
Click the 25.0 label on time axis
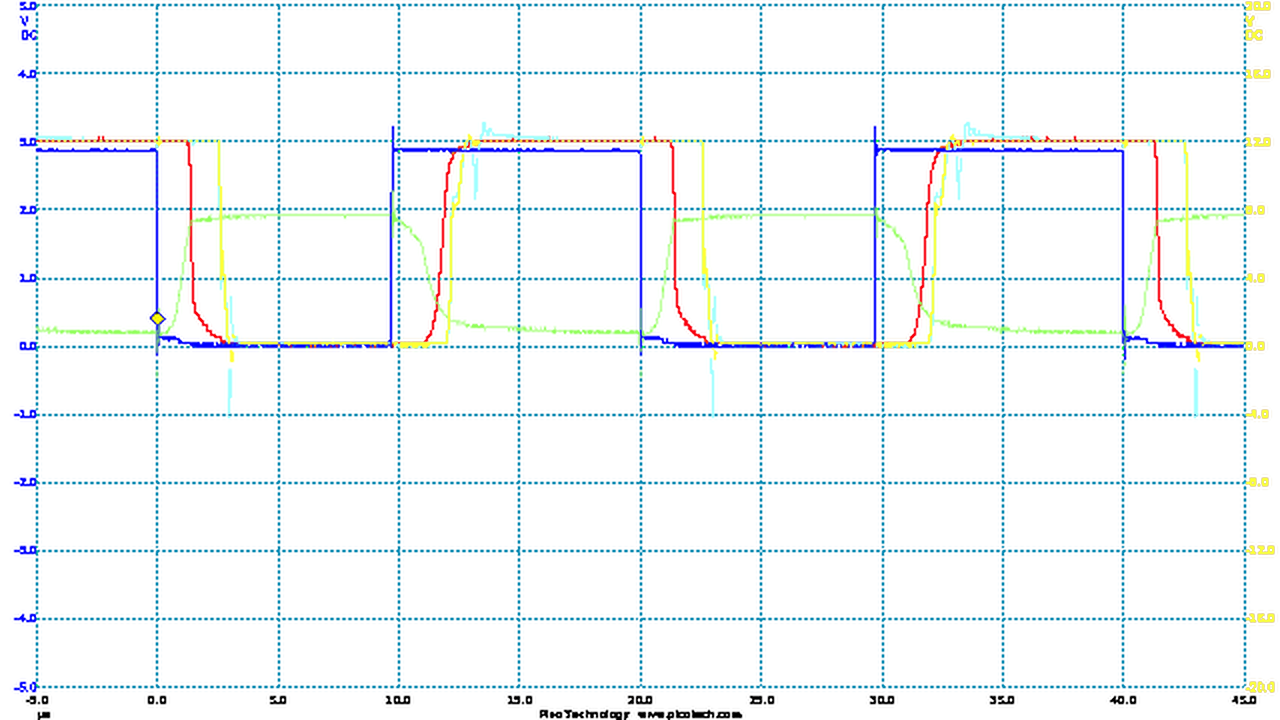coord(760,700)
